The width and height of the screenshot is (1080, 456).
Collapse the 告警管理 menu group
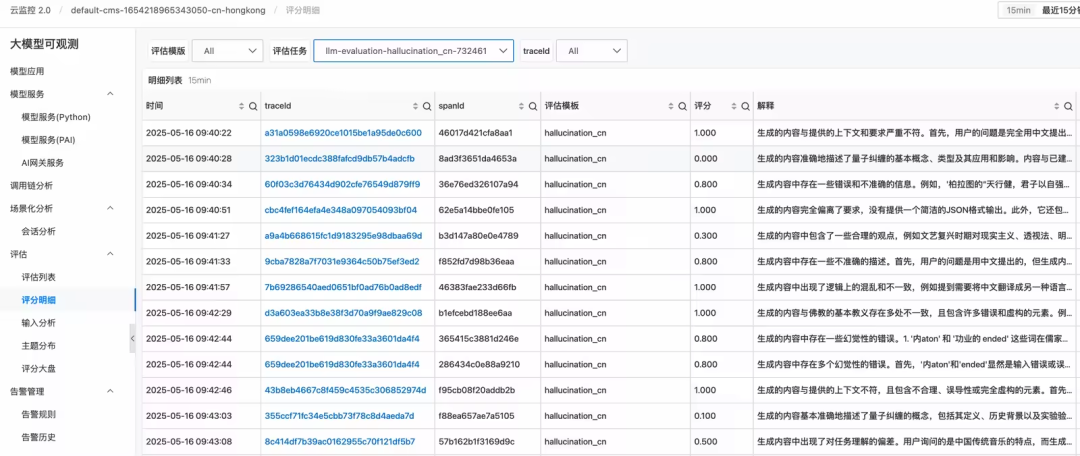tap(110, 391)
